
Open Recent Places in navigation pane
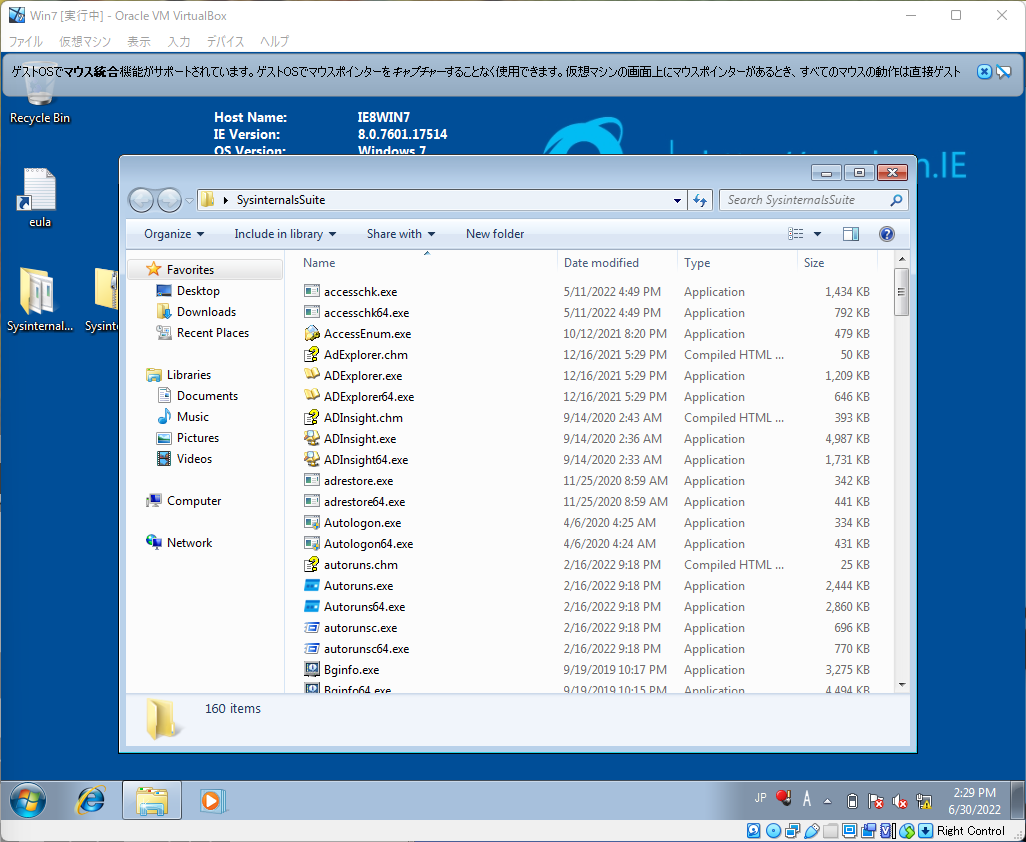point(213,332)
